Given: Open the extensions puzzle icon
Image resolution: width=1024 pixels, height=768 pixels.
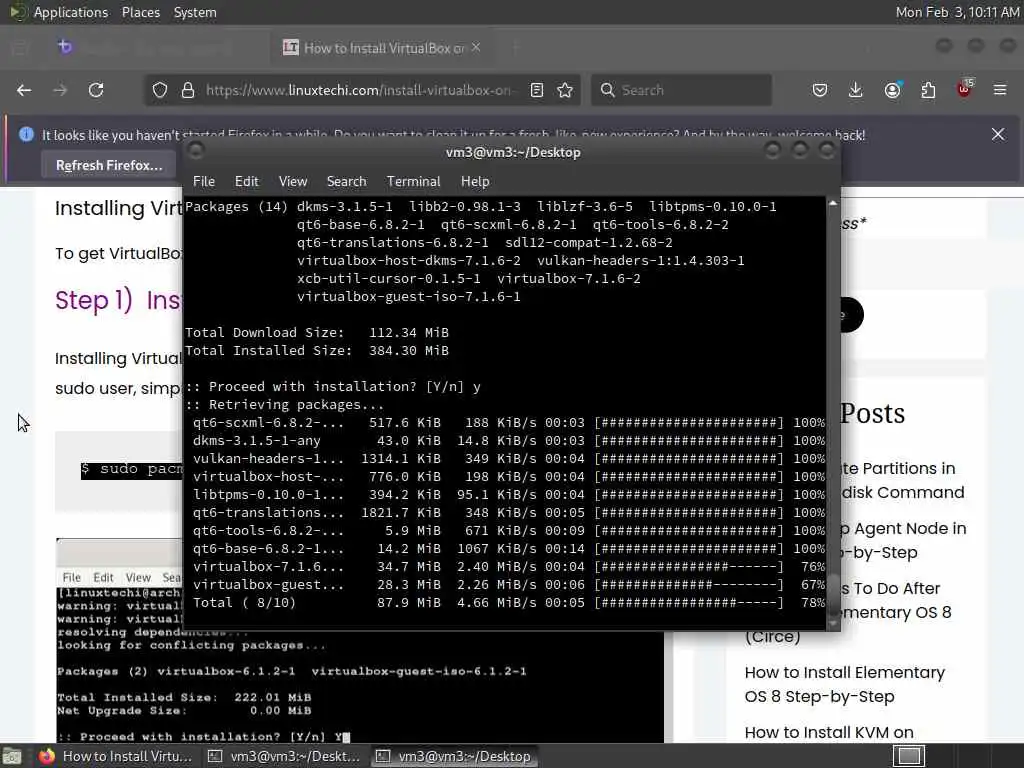Looking at the screenshot, I should pyautogui.click(x=928, y=90).
